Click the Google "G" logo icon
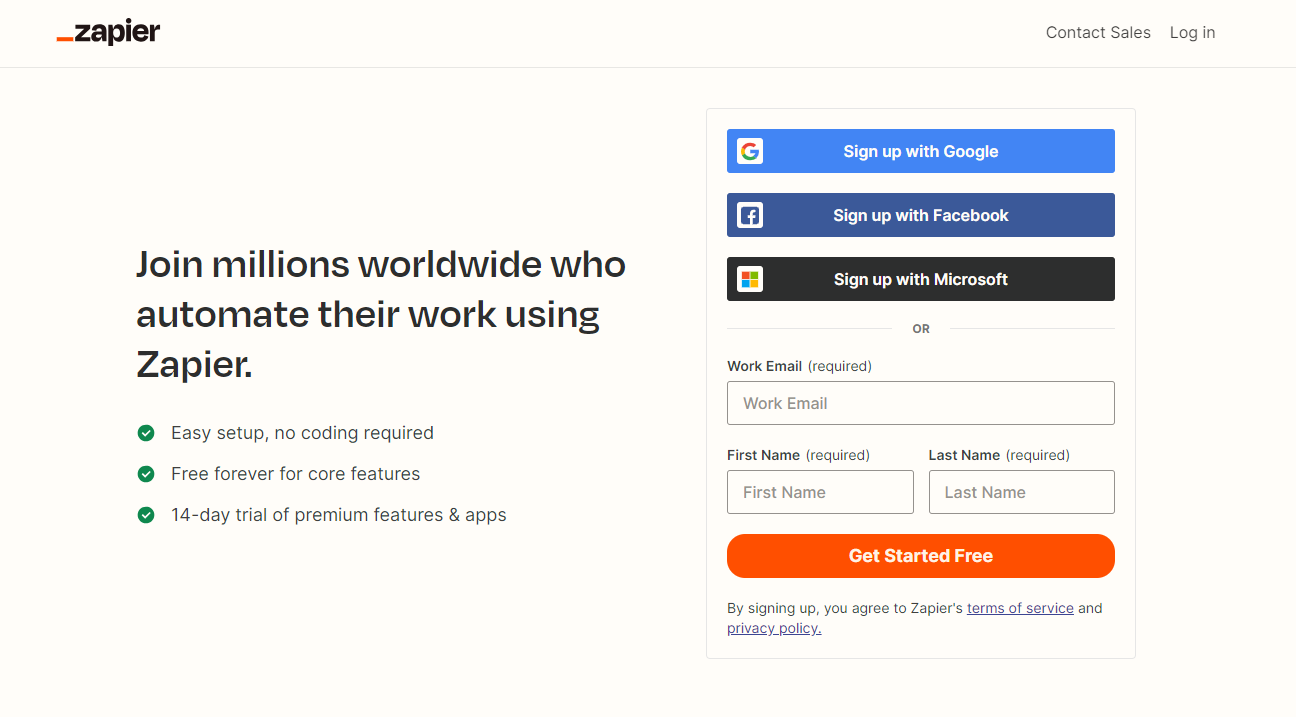Screen dimensions: 1296x717 750,151
